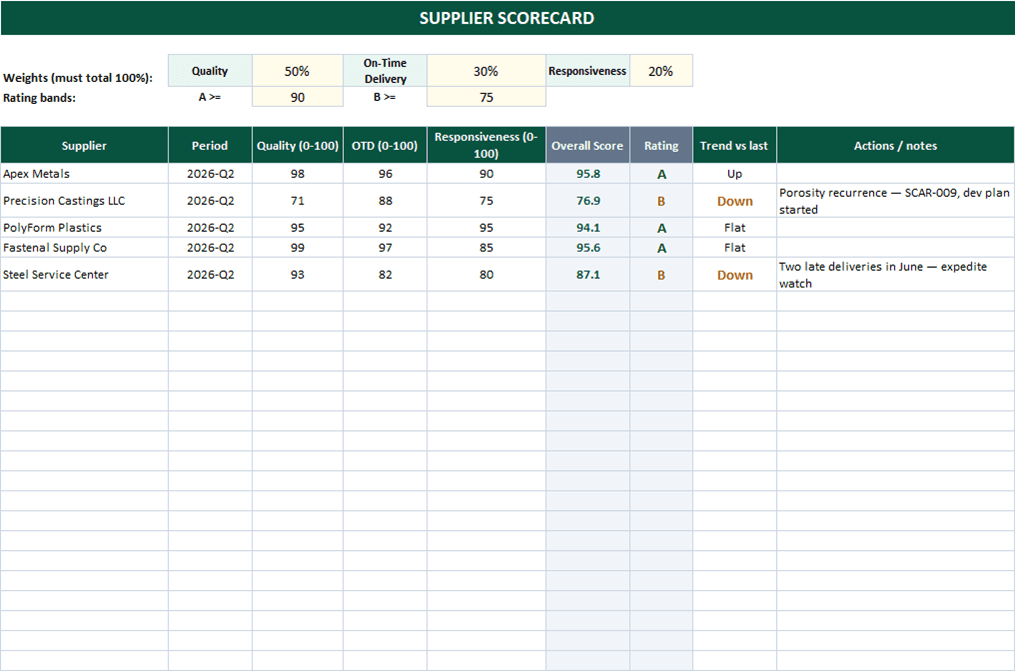The image size is (1015, 671).
Task: Click the 'A >=' label cell
Action: [210, 97]
